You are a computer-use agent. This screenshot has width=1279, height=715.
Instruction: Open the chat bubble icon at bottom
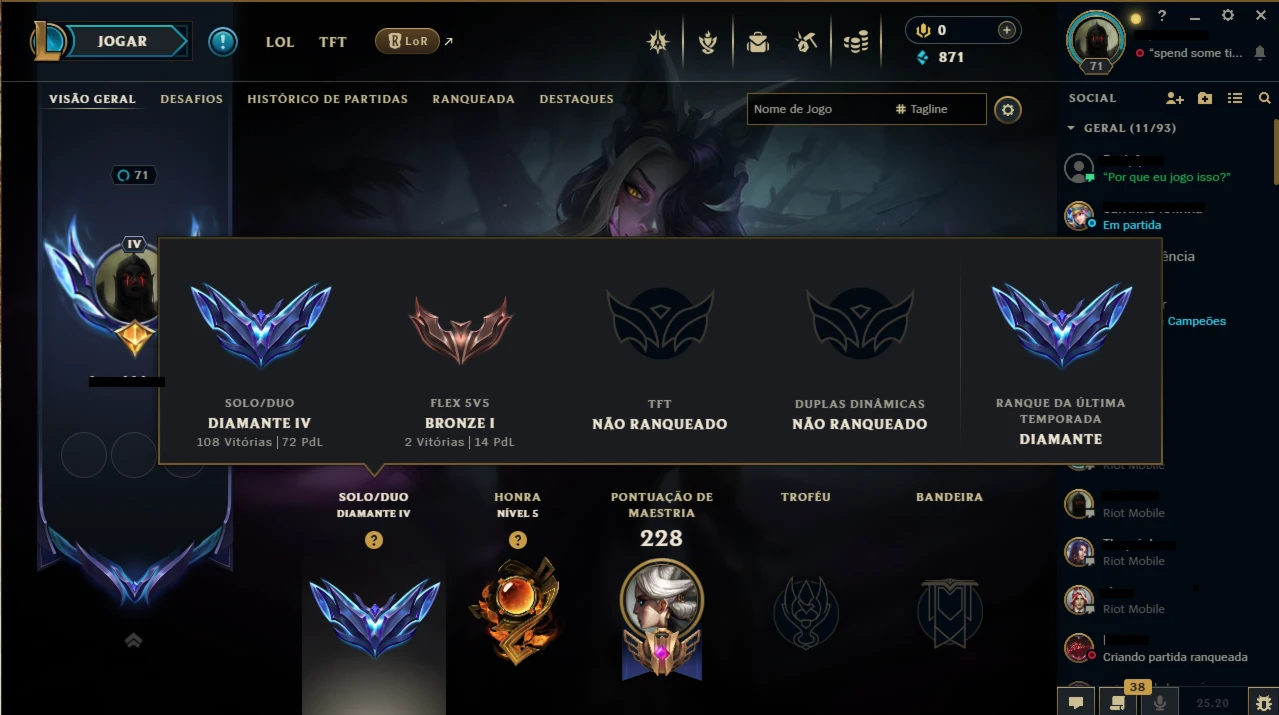click(1076, 702)
